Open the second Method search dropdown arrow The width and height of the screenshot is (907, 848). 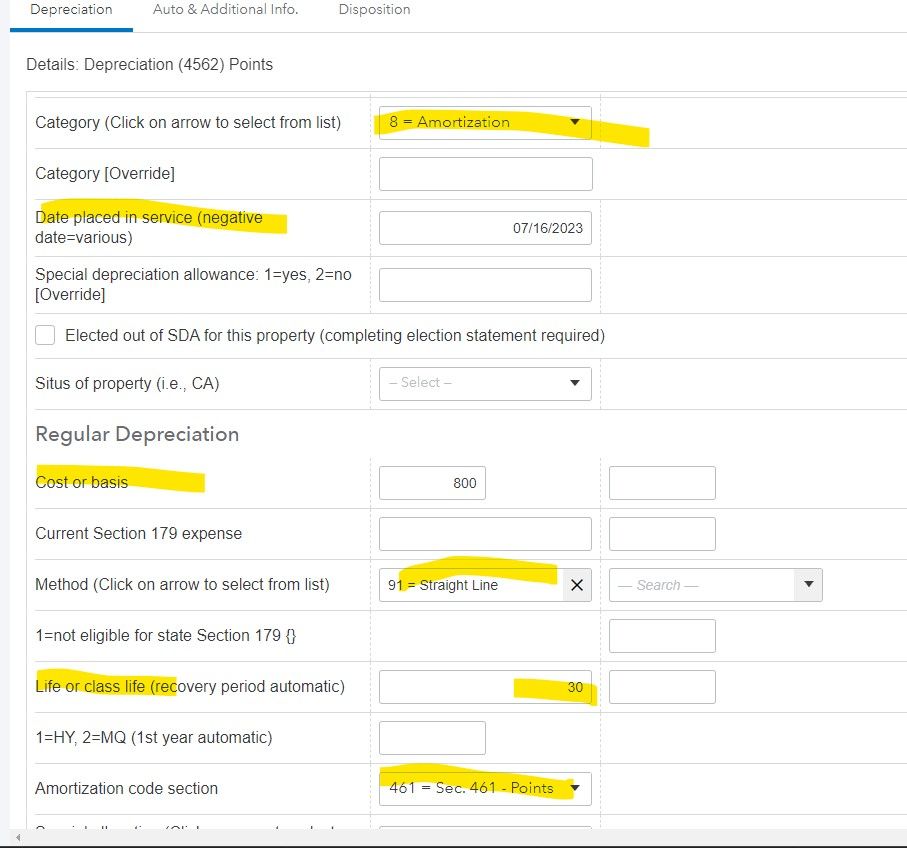point(808,585)
